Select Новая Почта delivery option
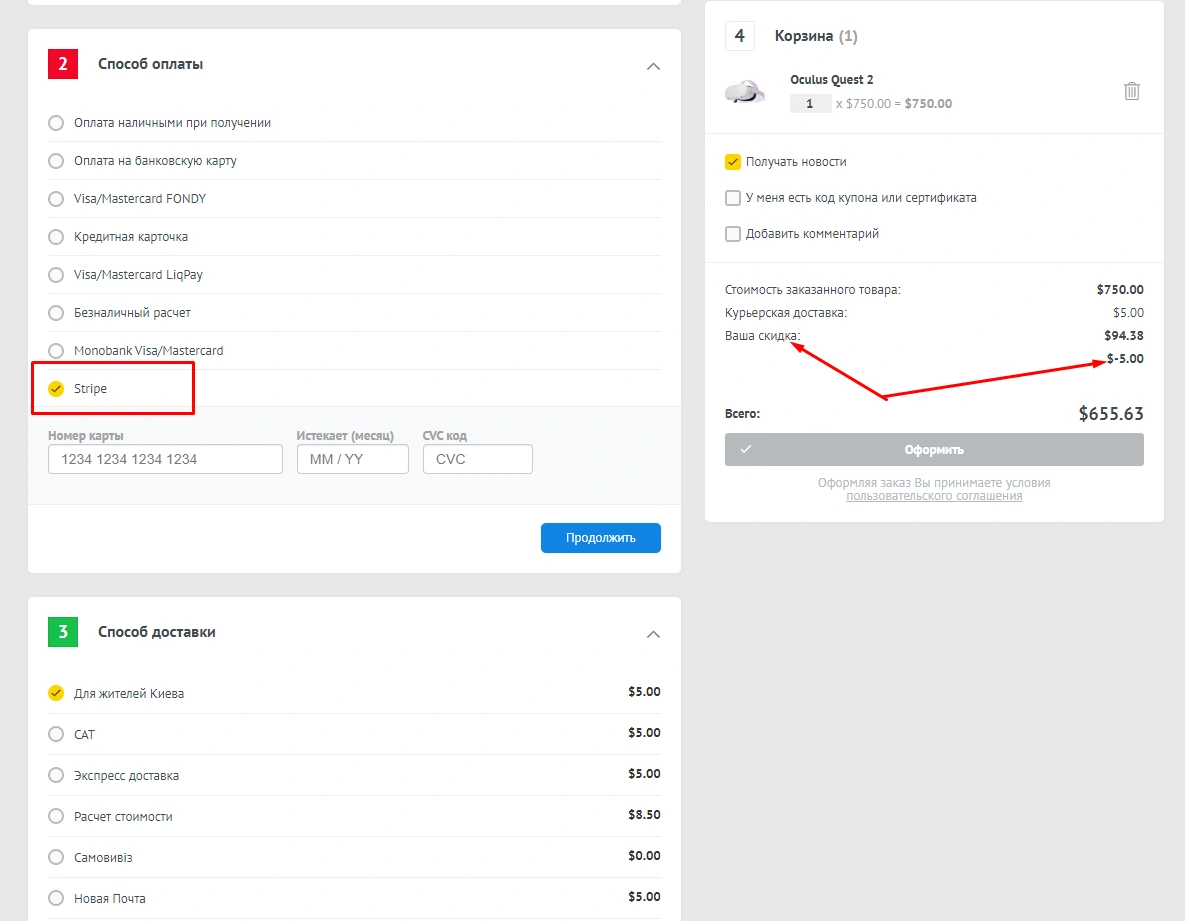Image resolution: width=1185 pixels, height=921 pixels. tap(56, 898)
